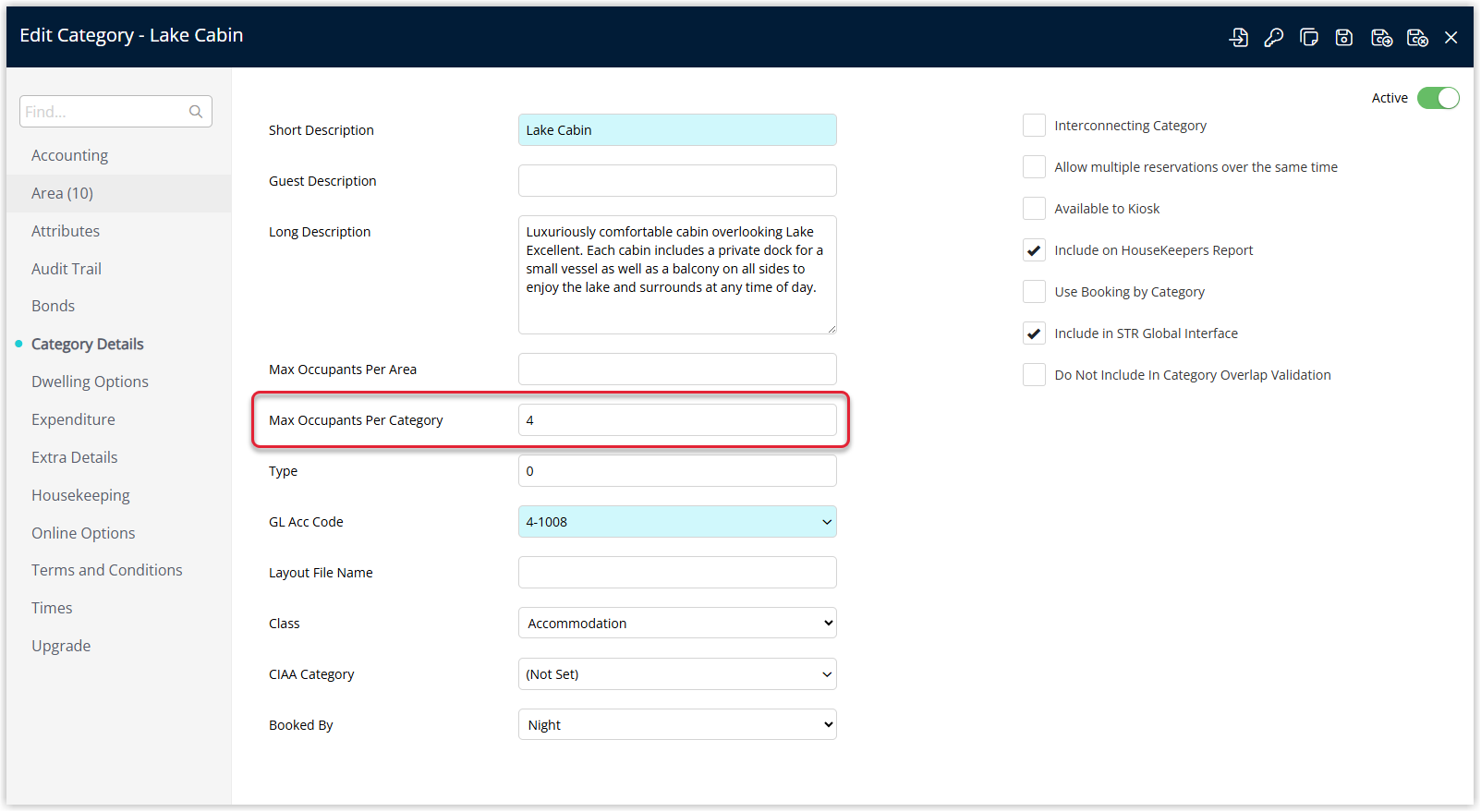The width and height of the screenshot is (1481, 812).
Task: Open Housekeeping section
Action: click(x=80, y=495)
